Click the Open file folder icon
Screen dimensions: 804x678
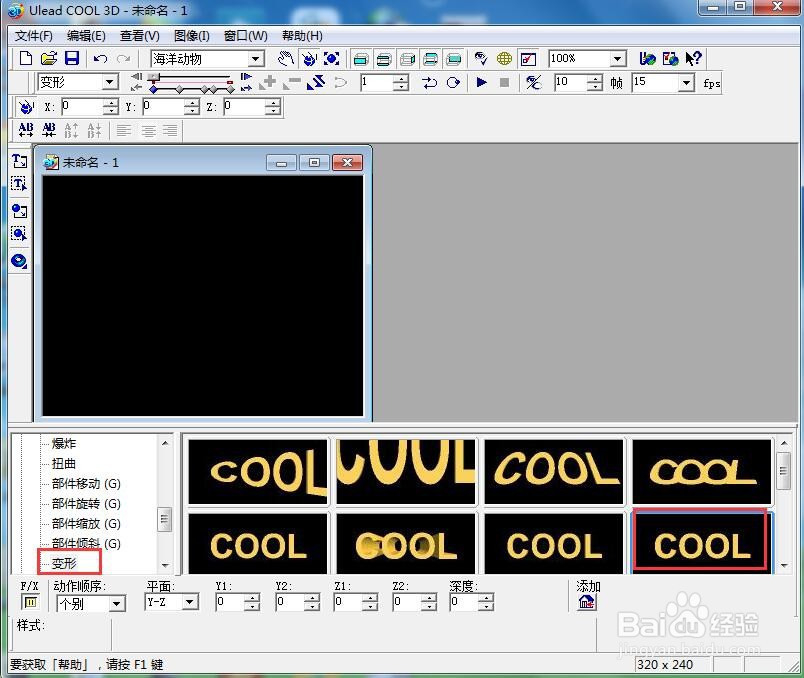click(49, 58)
